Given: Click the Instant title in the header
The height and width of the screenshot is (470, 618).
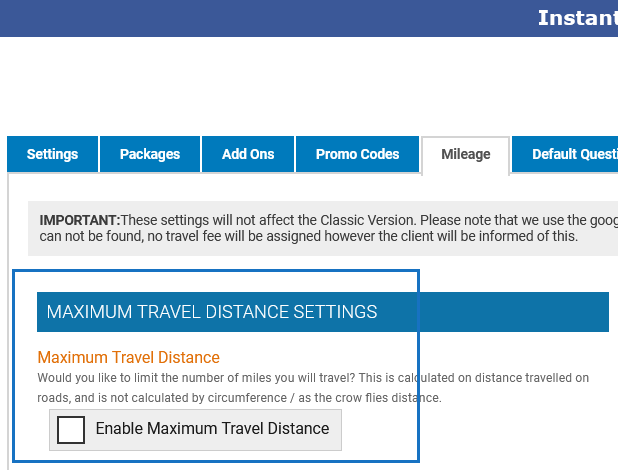Looking at the screenshot, I should click(577, 18).
